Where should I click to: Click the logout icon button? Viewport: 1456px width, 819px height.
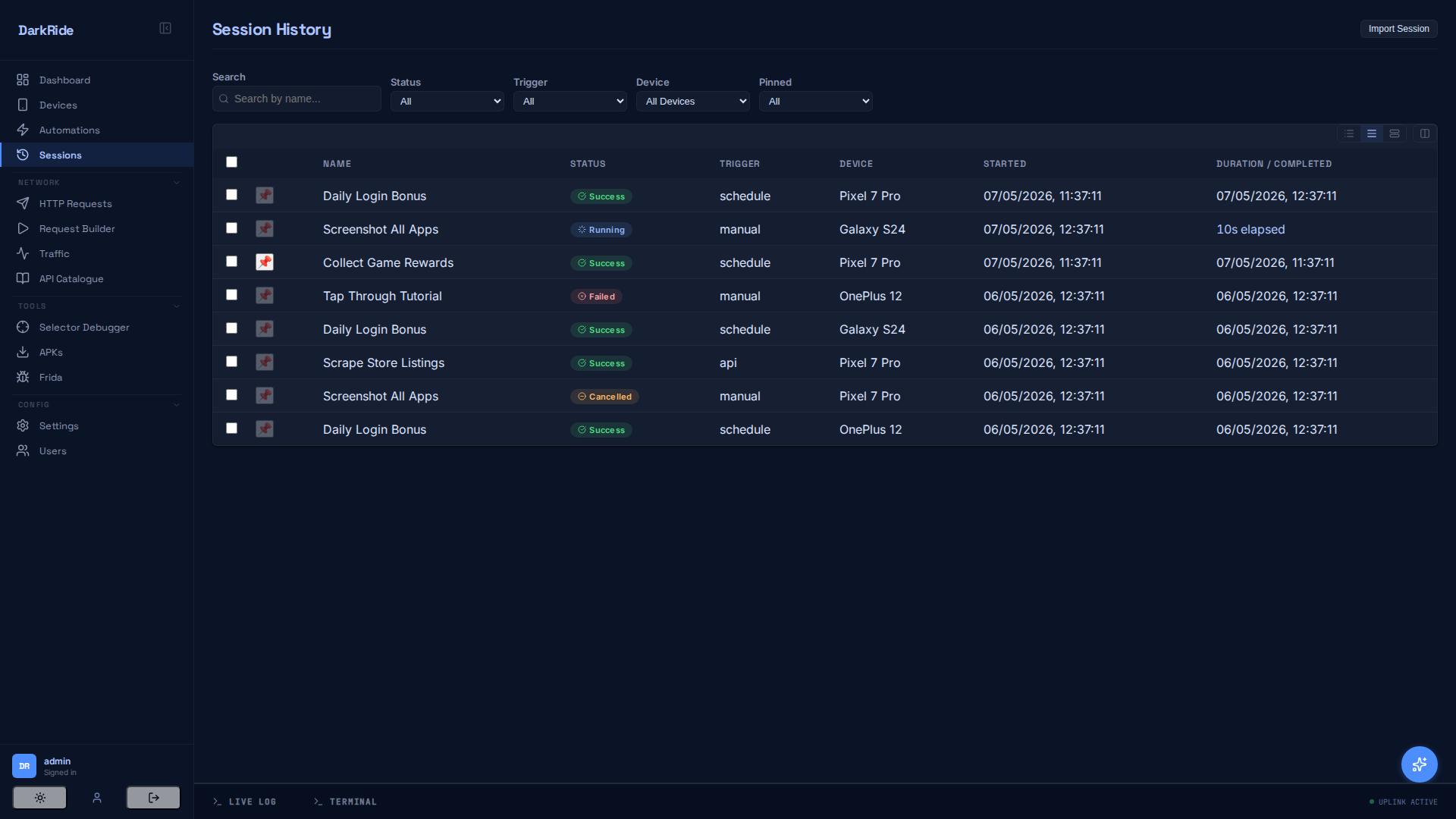(x=153, y=798)
